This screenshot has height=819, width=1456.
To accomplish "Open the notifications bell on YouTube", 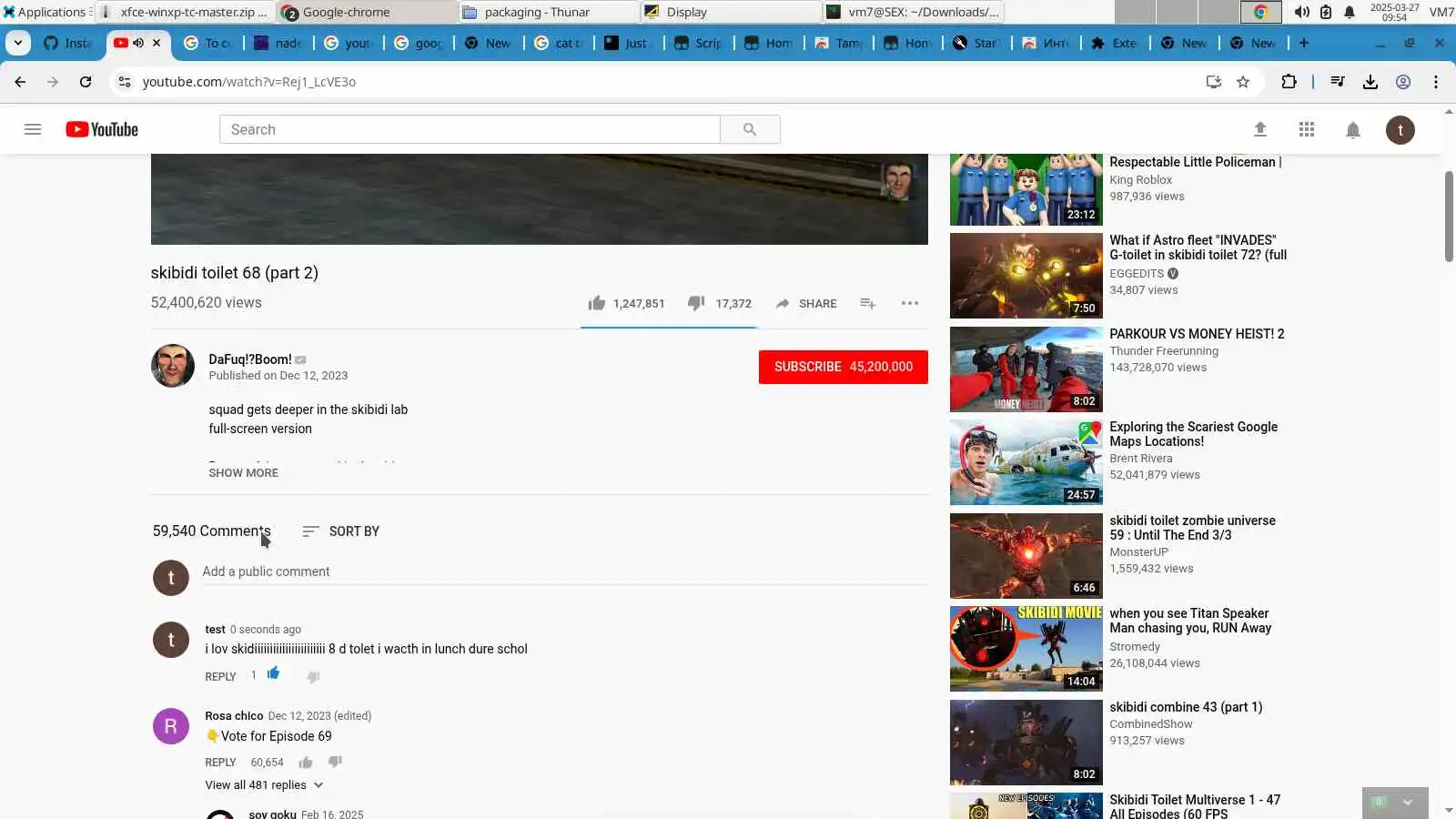I will pyautogui.click(x=1353, y=130).
